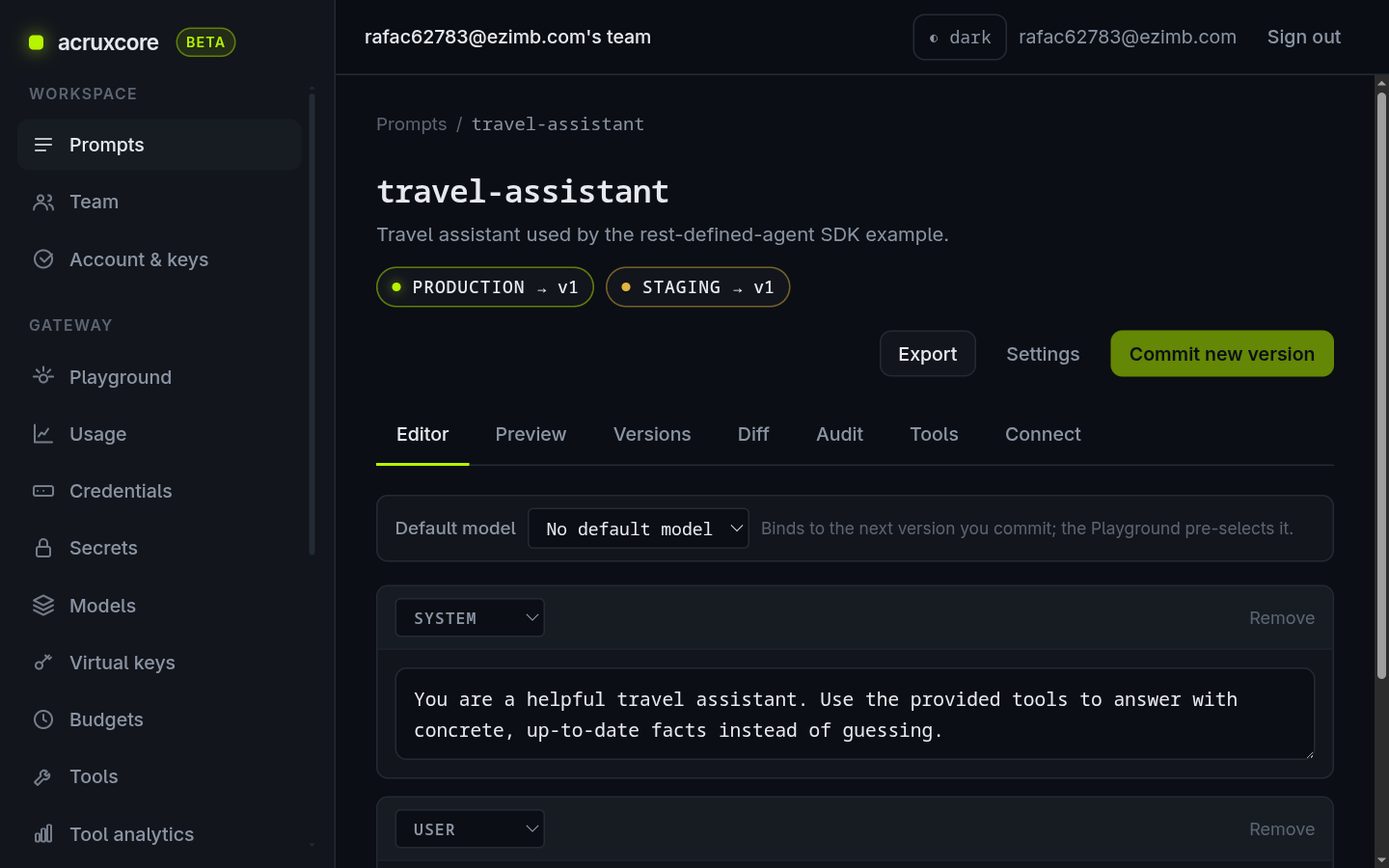The image size is (1389, 868).
Task: Select the Editor tab
Action: (x=422, y=434)
